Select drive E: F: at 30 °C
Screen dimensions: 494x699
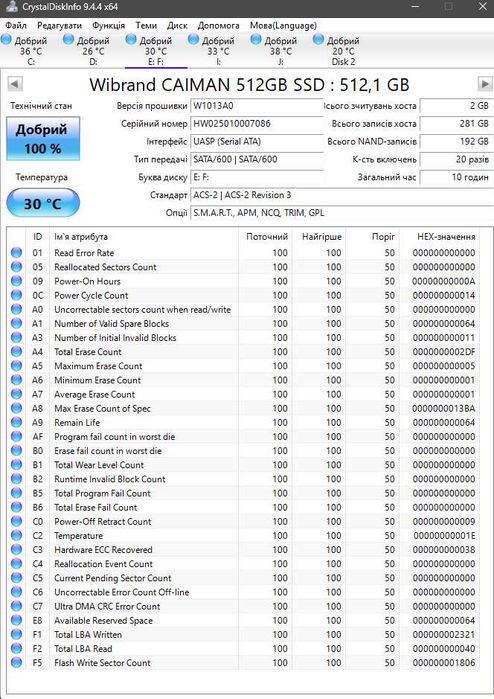coord(156,51)
